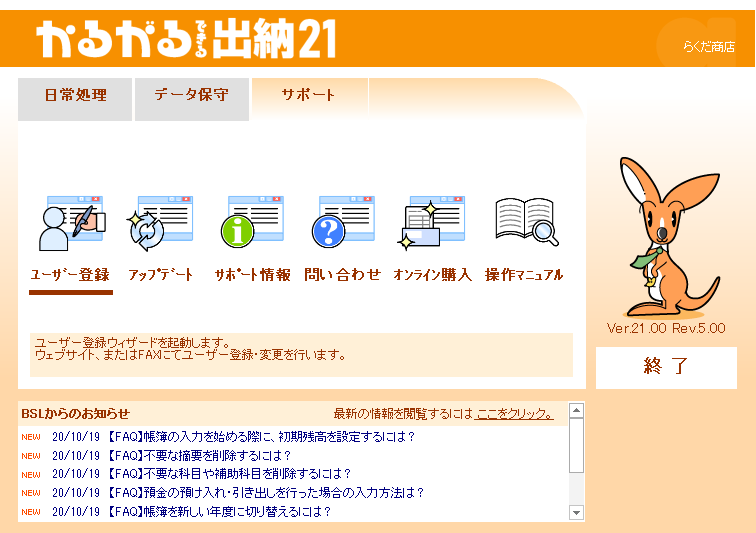Image resolution: width=756 pixels, height=533 pixels.
Task: Click the サポート情報 text label
Action: point(252,275)
